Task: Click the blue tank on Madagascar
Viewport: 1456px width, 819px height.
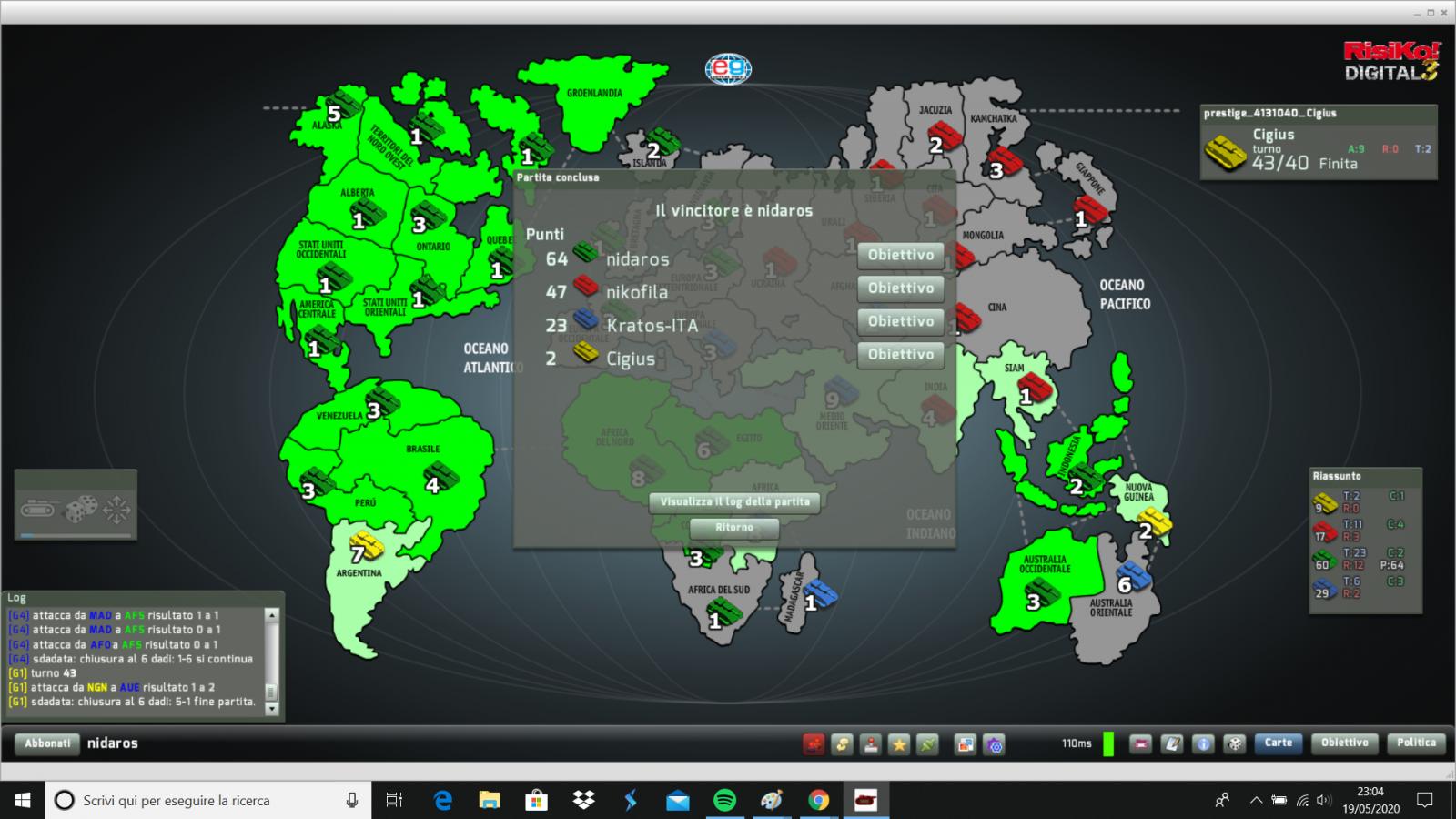Action: click(820, 594)
